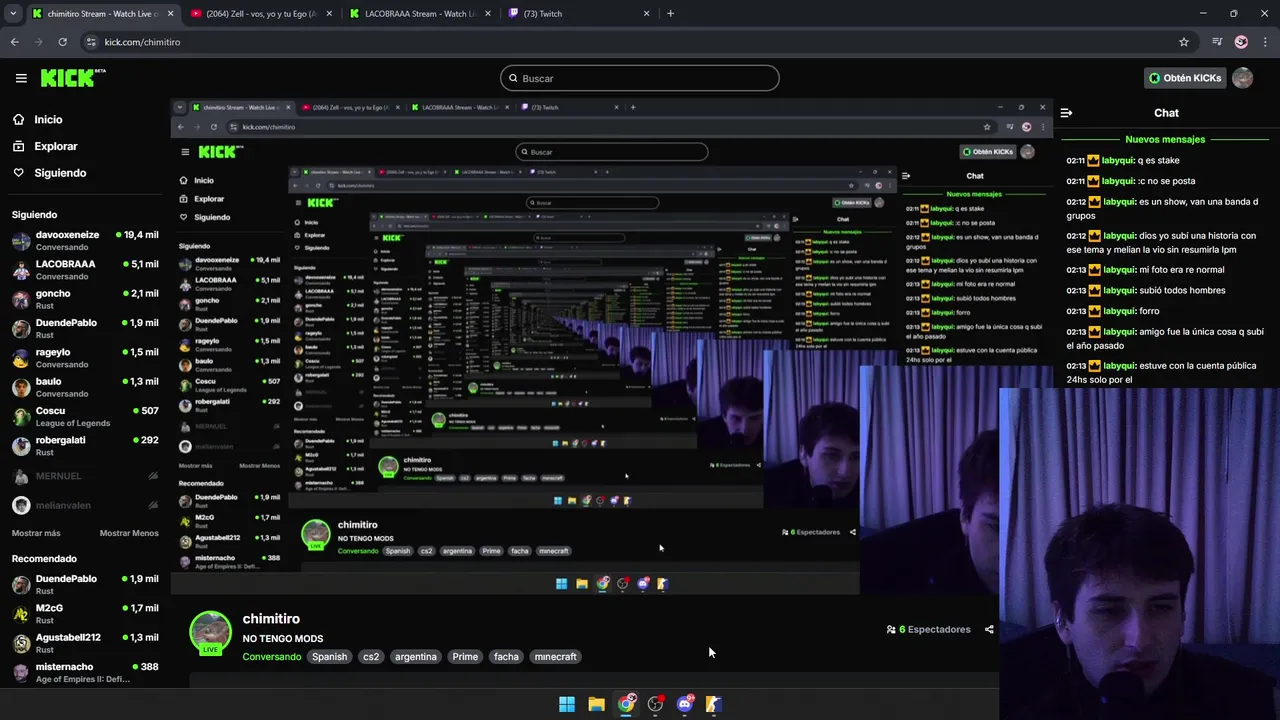Click the Obtén KICKs button

pos(1185,78)
